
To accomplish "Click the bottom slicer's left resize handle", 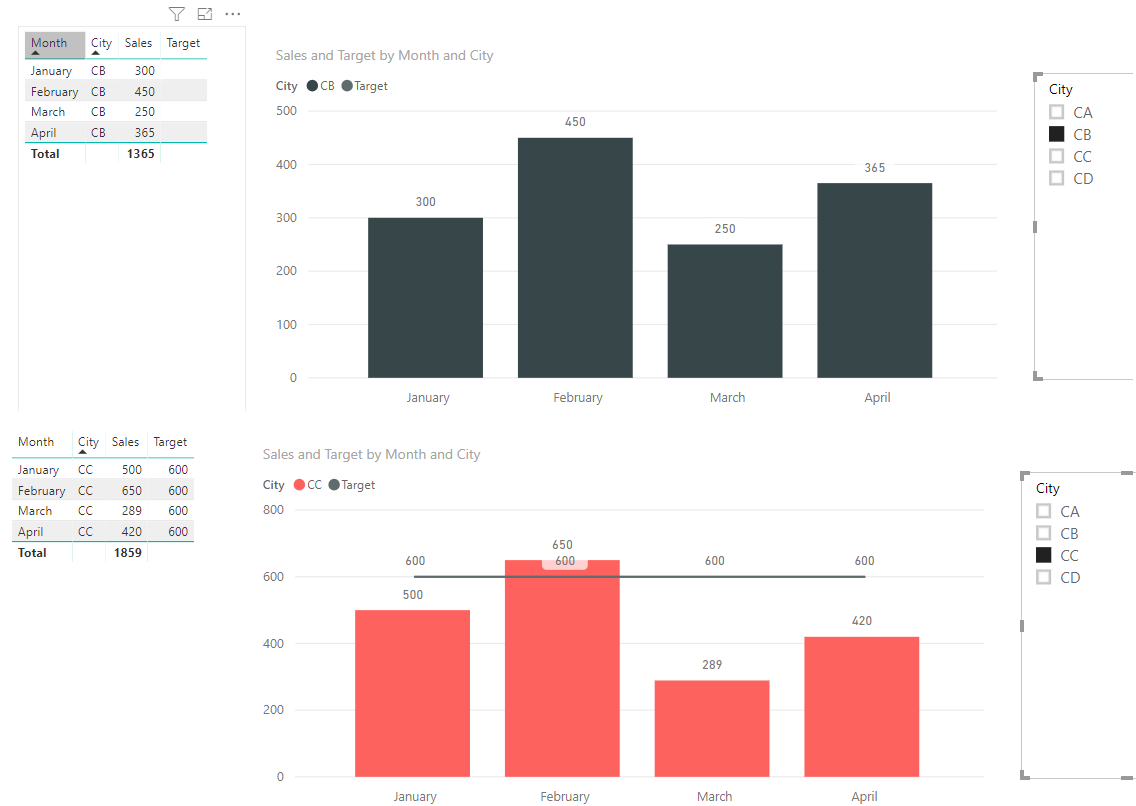I will tap(1022, 626).
